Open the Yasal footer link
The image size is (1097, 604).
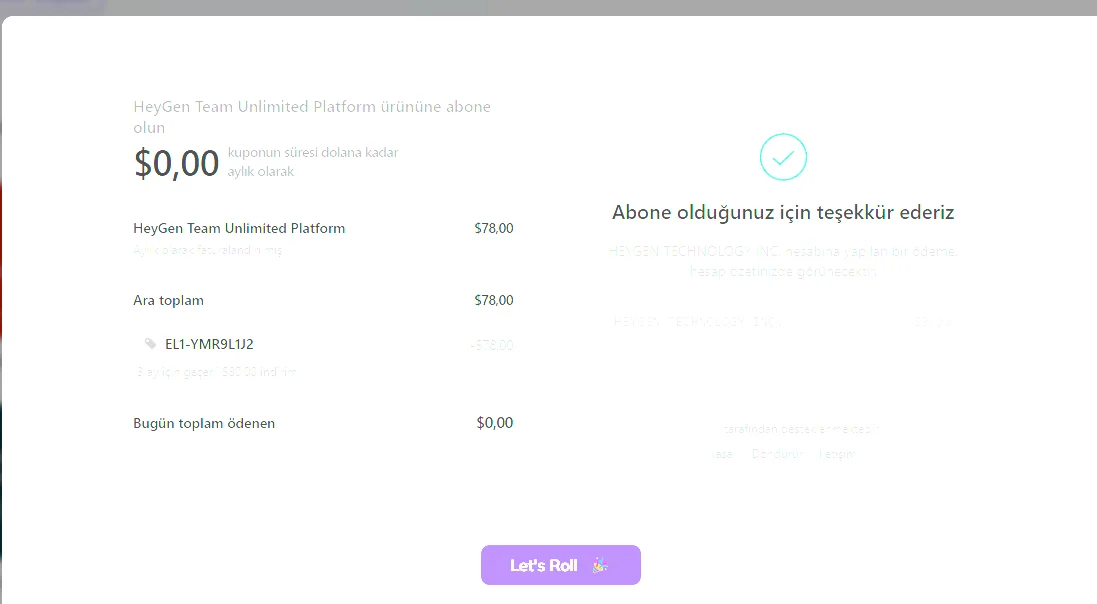pyautogui.click(x=722, y=454)
